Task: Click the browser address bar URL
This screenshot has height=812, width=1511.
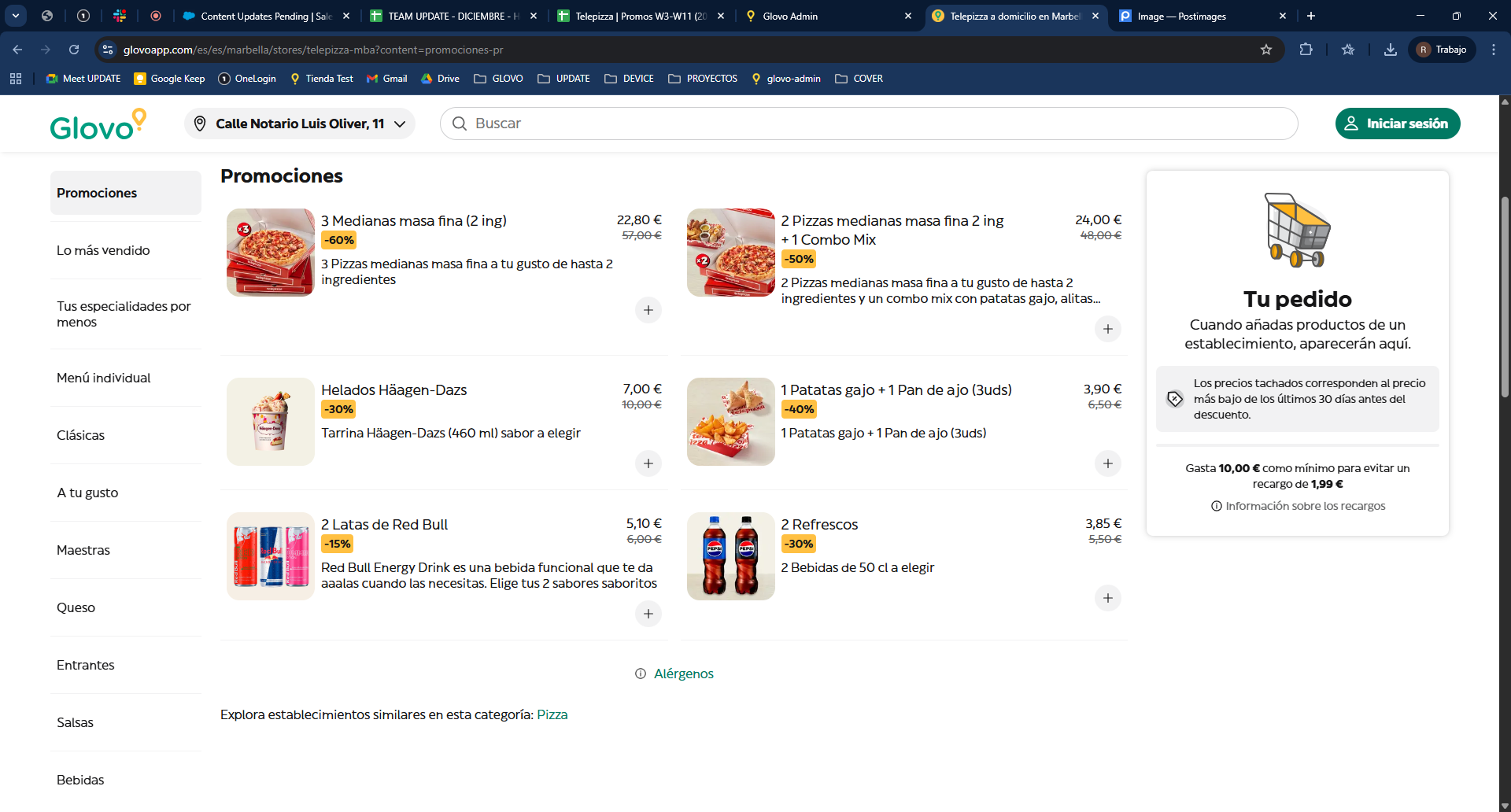Action: pyautogui.click(x=313, y=50)
